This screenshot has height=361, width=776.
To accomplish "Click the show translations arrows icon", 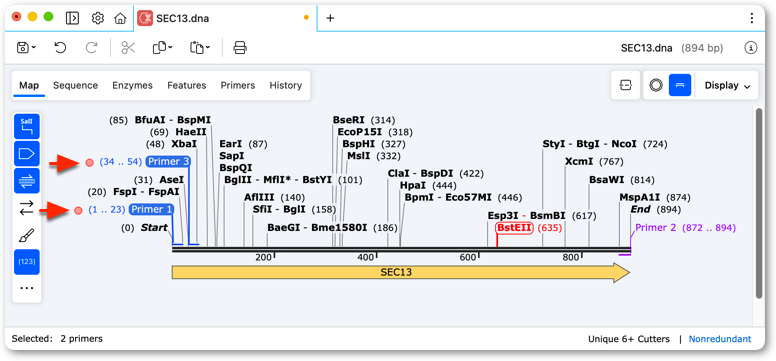I will tap(27, 207).
